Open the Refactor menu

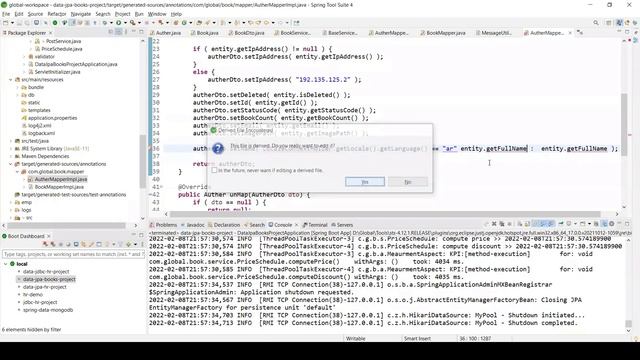(x=57, y=14)
